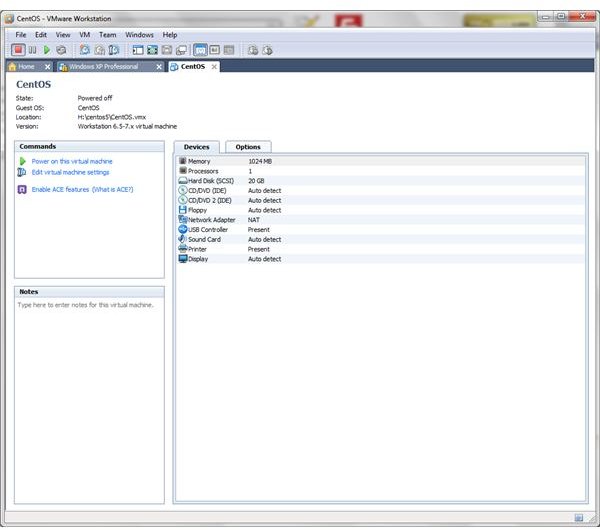Screen dimensions: 600x530
Task: Click the first replay/record toolbar icon
Action: coord(253,50)
